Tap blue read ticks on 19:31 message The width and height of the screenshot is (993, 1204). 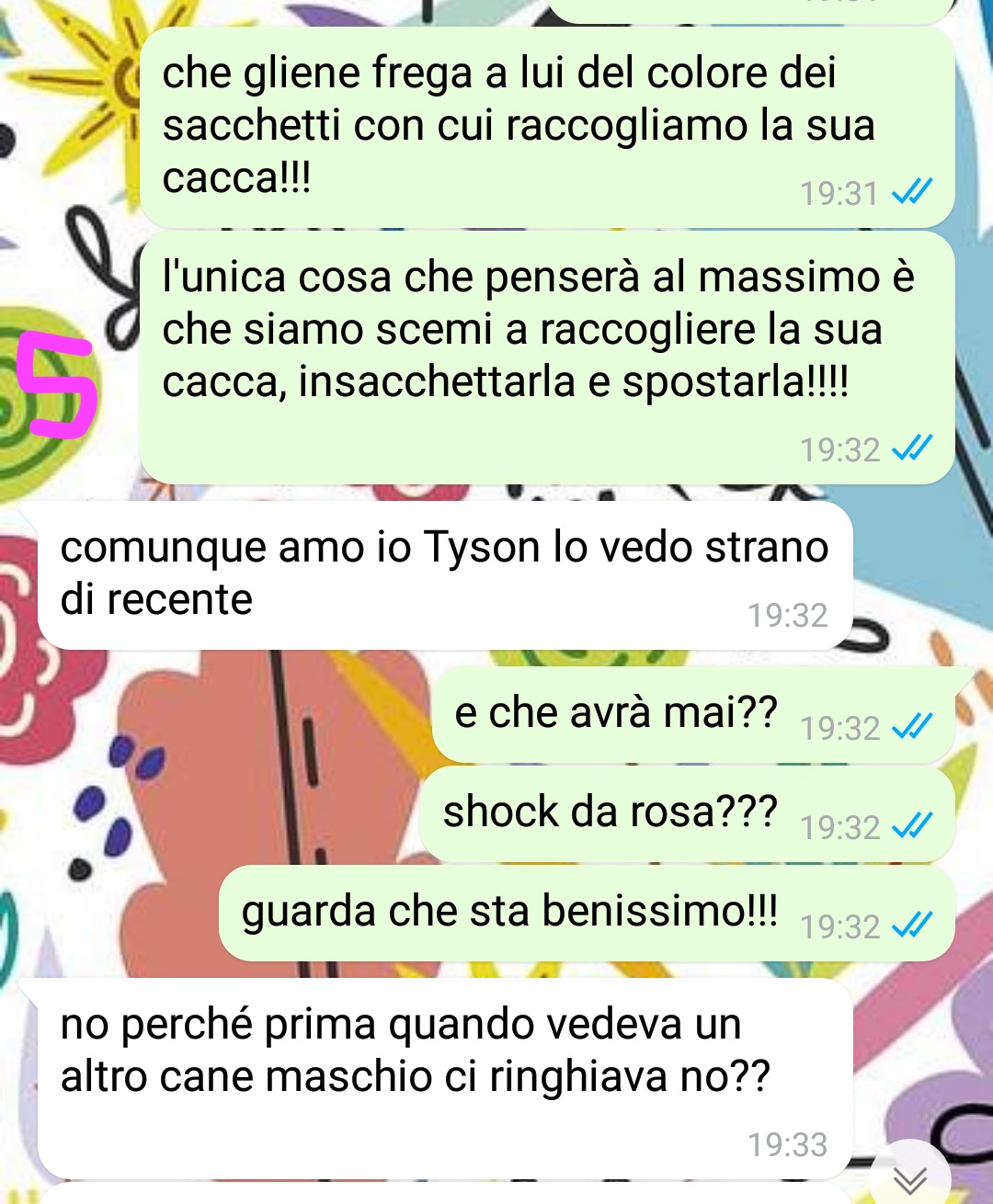[x=913, y=192]
